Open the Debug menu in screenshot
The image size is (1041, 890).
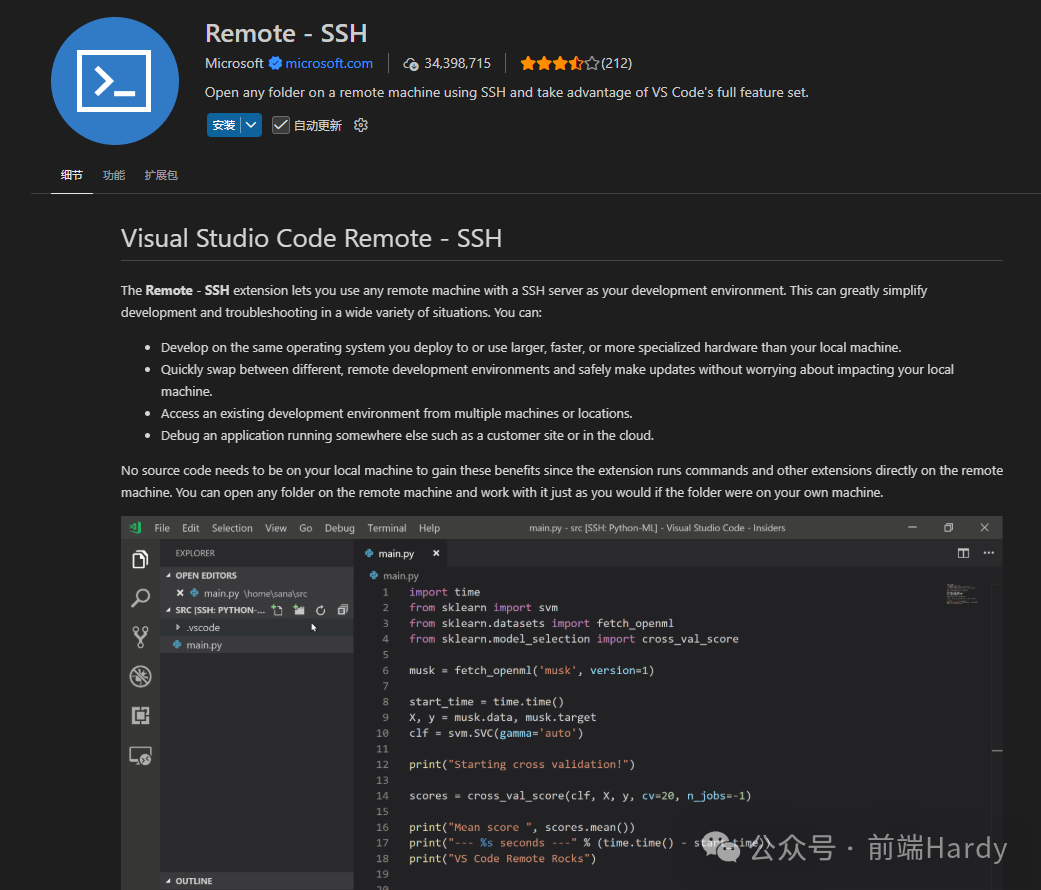[x=339, y=528]
